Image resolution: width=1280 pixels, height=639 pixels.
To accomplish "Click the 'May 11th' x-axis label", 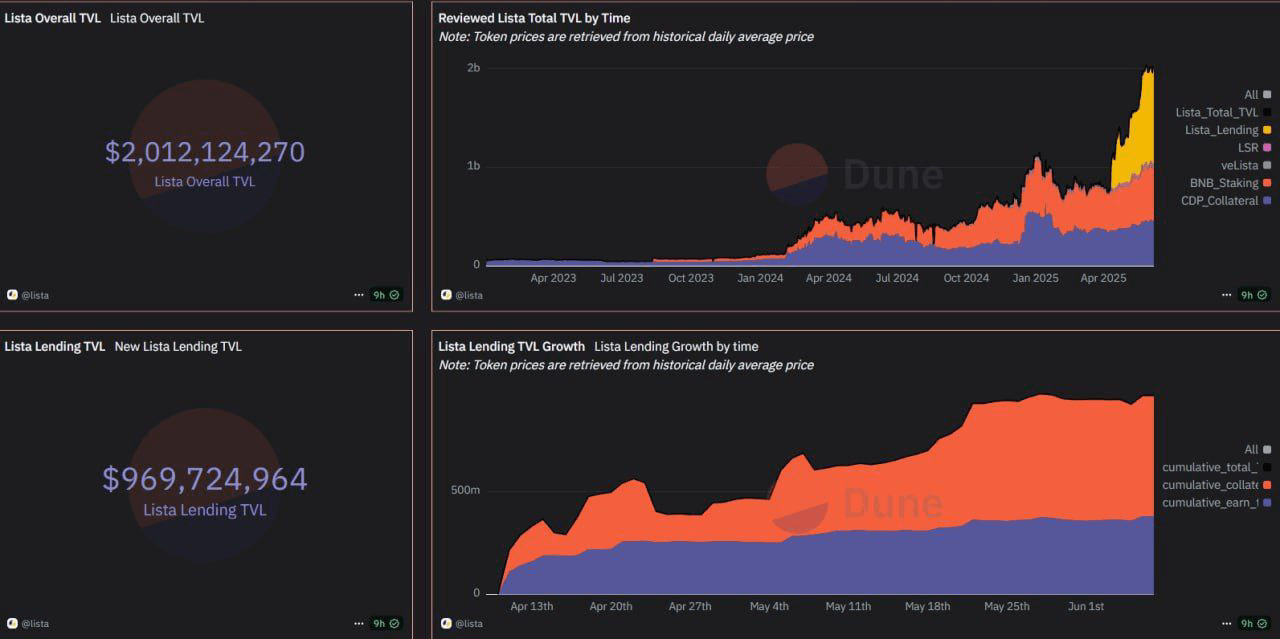I will [x=848, y=606].
